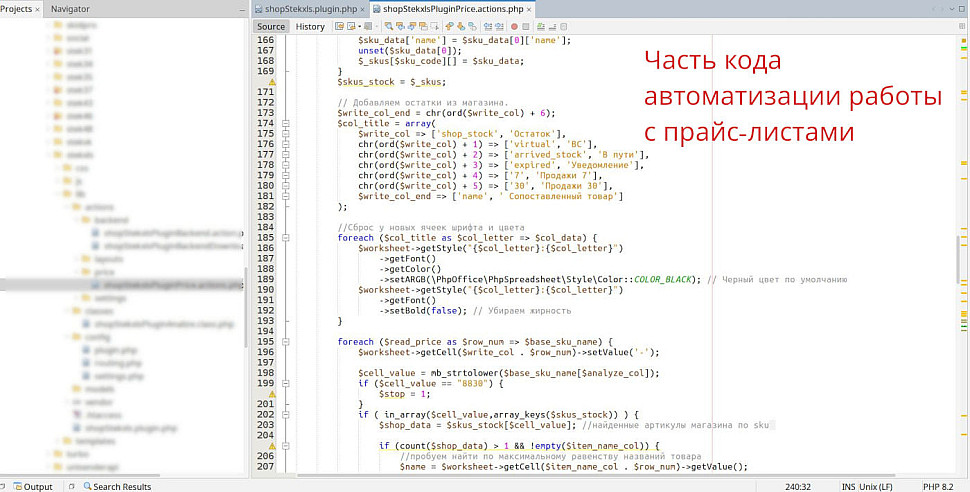Click the Find Selection magnifier icon
This screenshot has height=492, width=970.
pos(388,27)
